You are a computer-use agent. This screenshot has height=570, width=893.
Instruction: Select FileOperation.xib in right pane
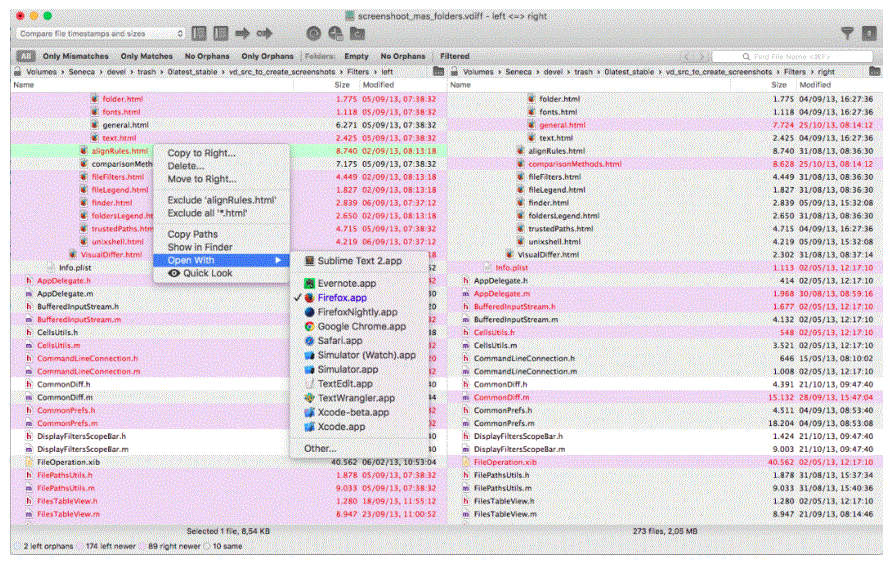[x=665, y=462]
